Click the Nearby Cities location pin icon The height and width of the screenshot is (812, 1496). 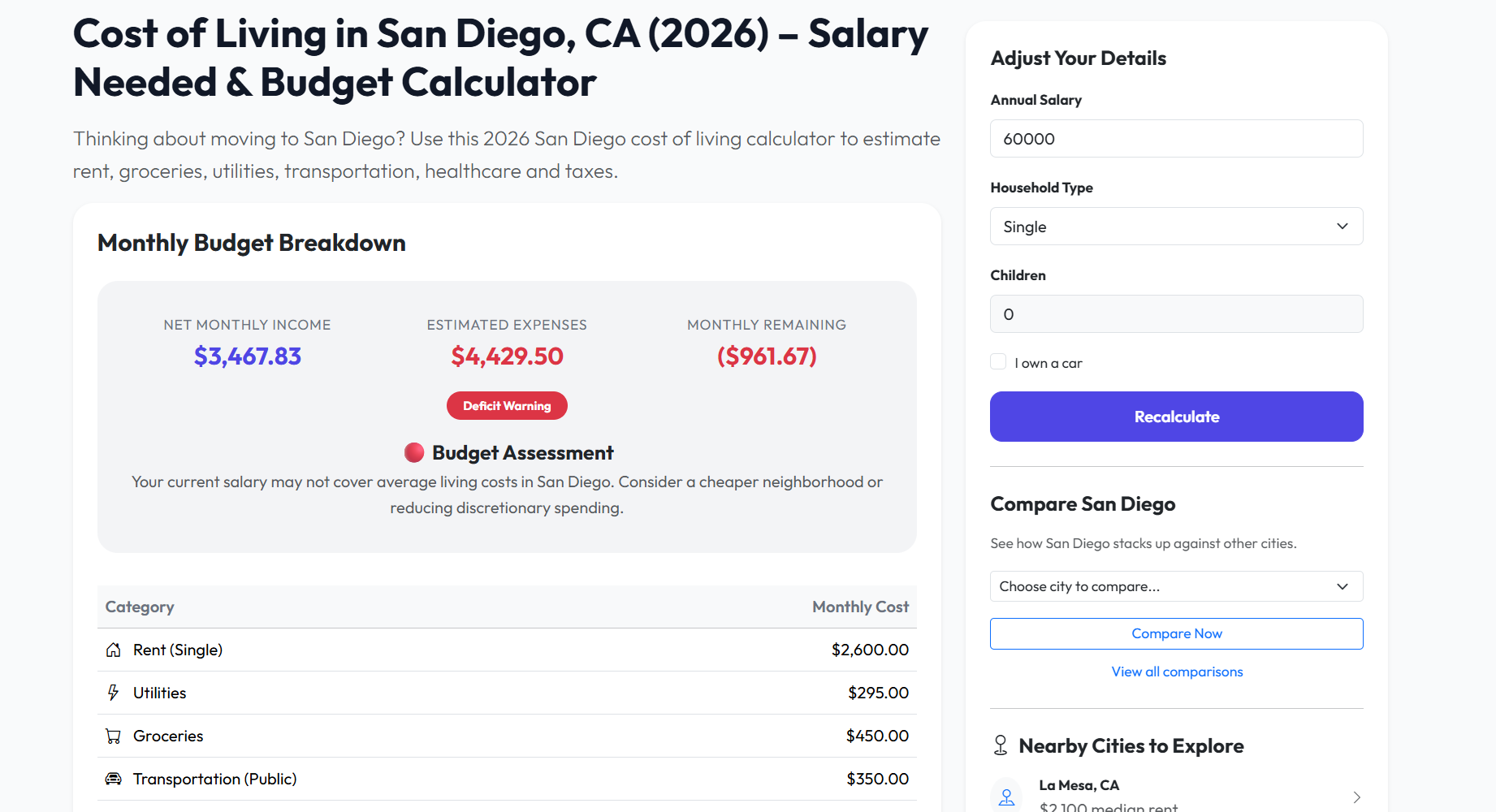(1000, 745)
